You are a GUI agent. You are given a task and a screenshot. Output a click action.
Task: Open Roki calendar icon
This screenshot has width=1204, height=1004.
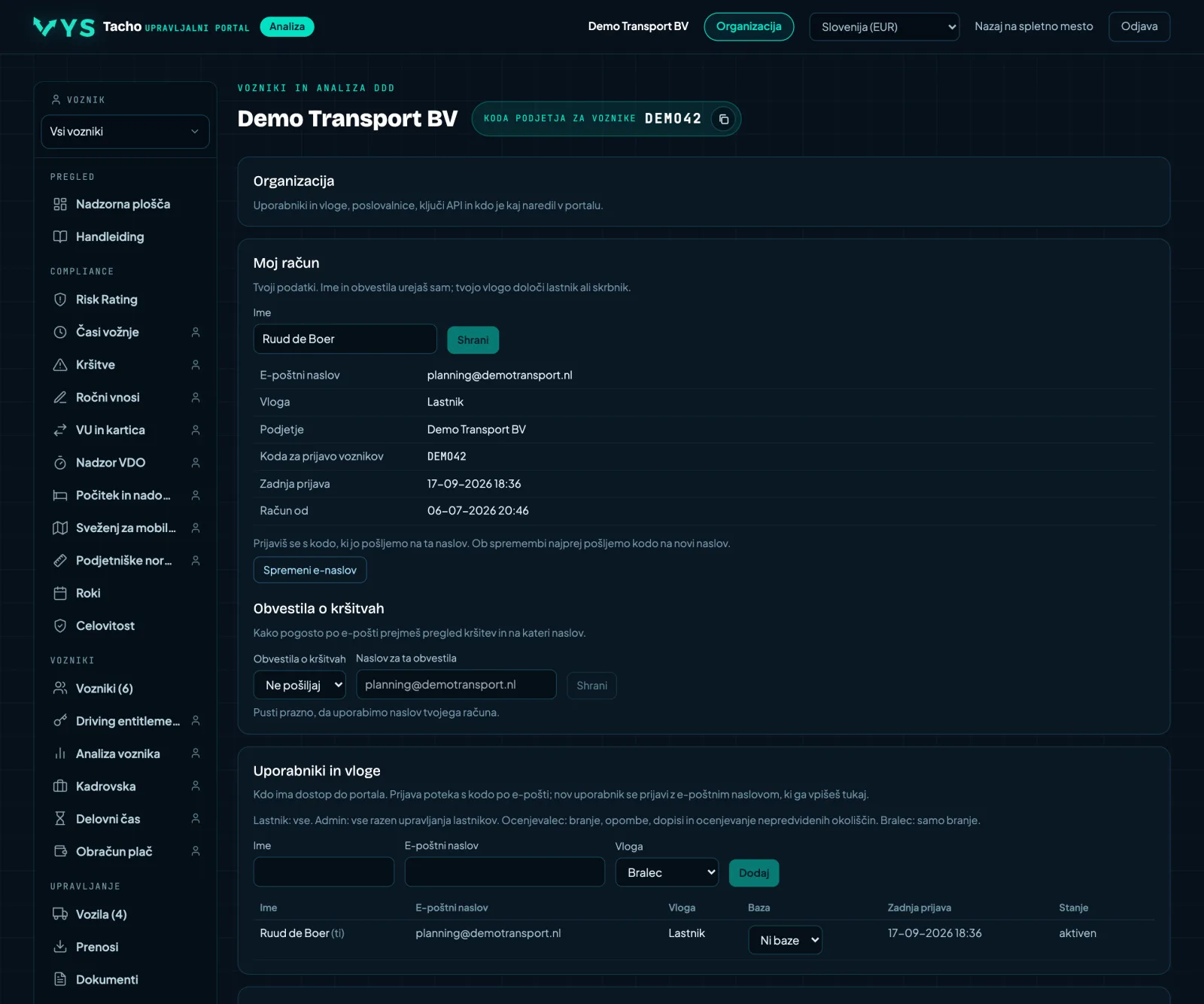click(60, 593)
